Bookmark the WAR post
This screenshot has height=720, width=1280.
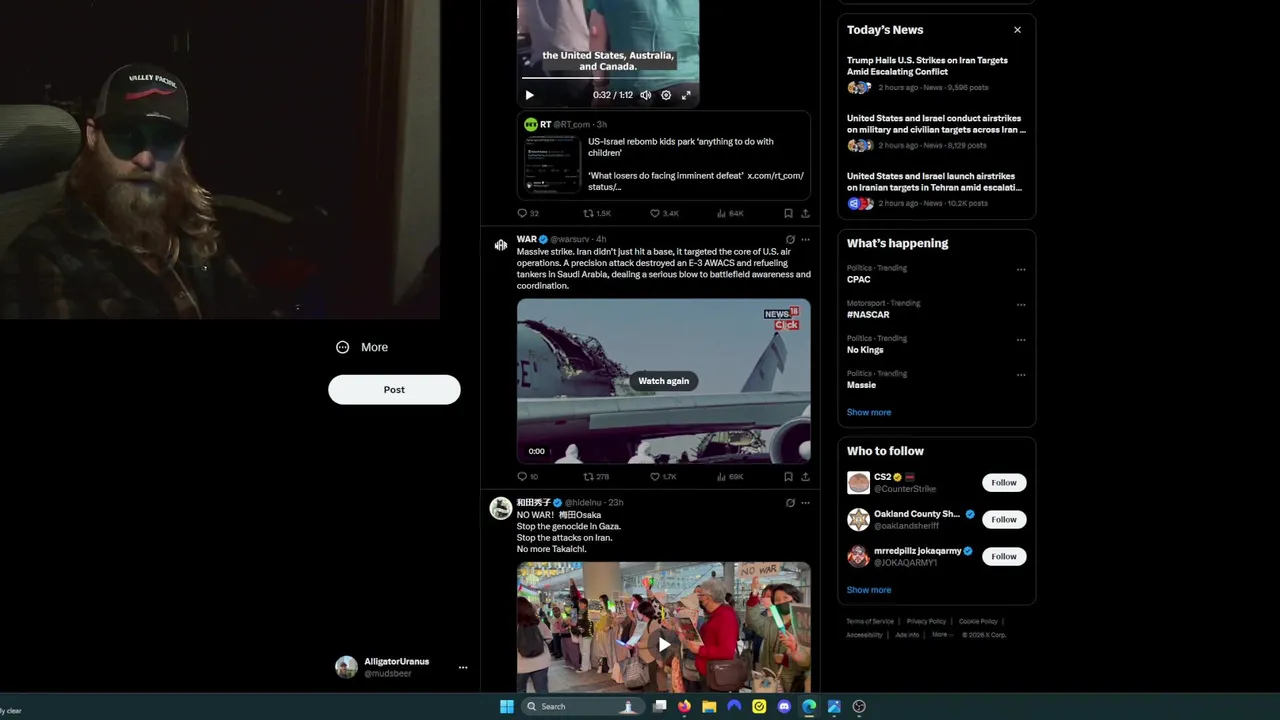click(788, 477)
